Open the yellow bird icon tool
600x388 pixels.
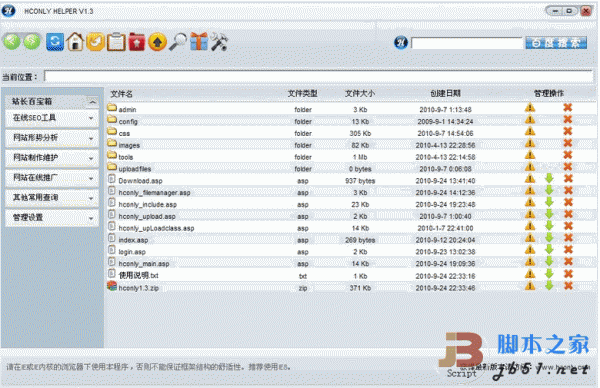(x=96, y=42)
